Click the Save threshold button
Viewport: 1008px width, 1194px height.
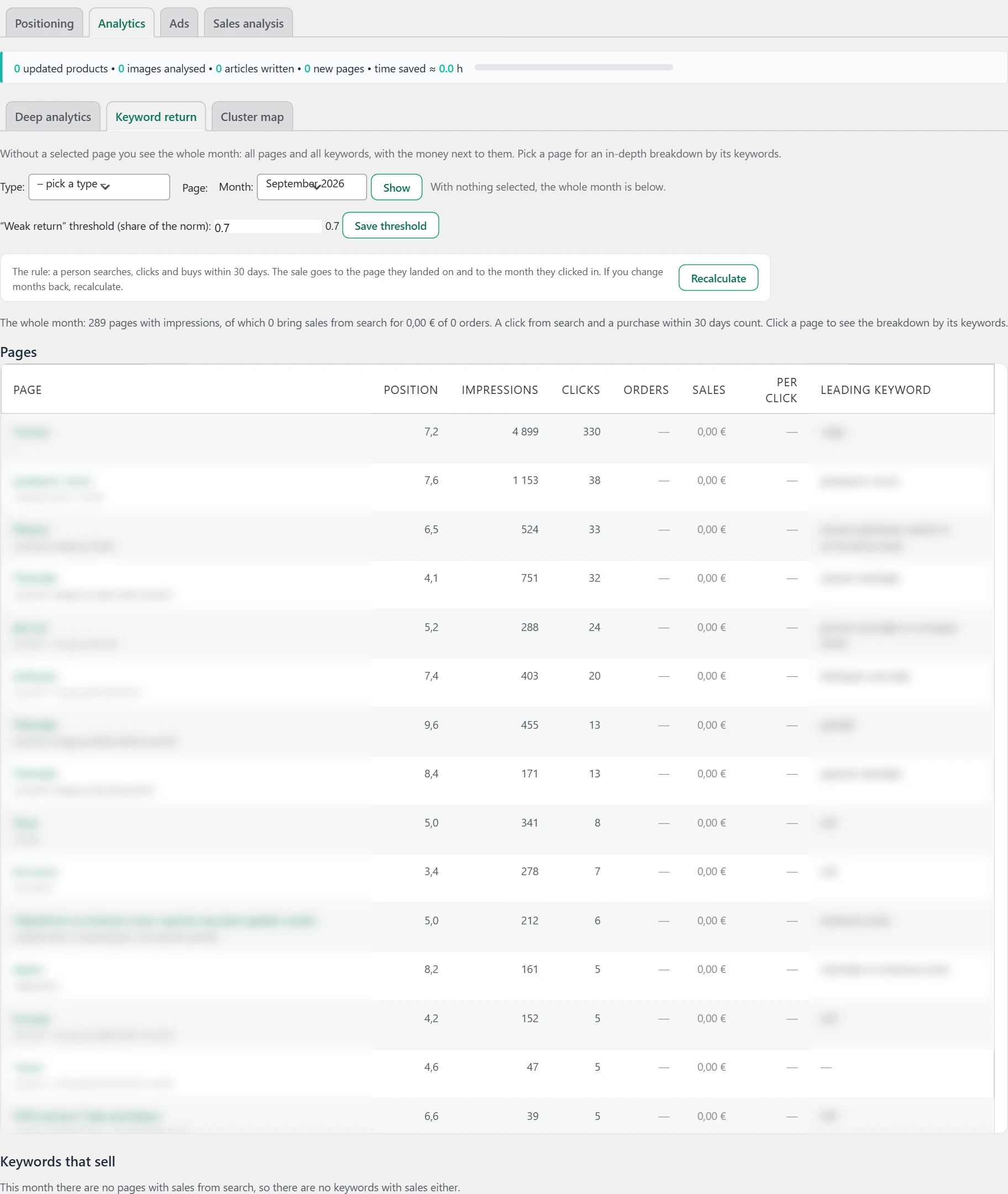pyautogui.click(x=390, y=225)
